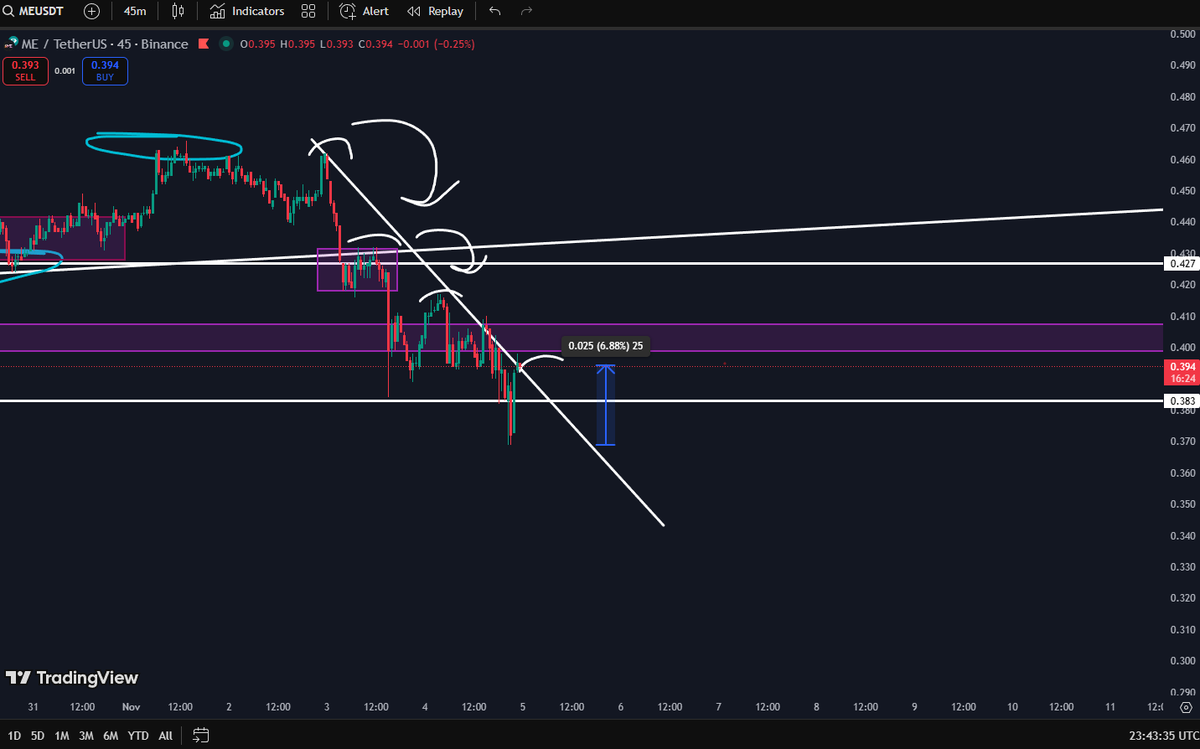Redo the last chart action
Screen dimensions: 1200x749
click(526, 11)
